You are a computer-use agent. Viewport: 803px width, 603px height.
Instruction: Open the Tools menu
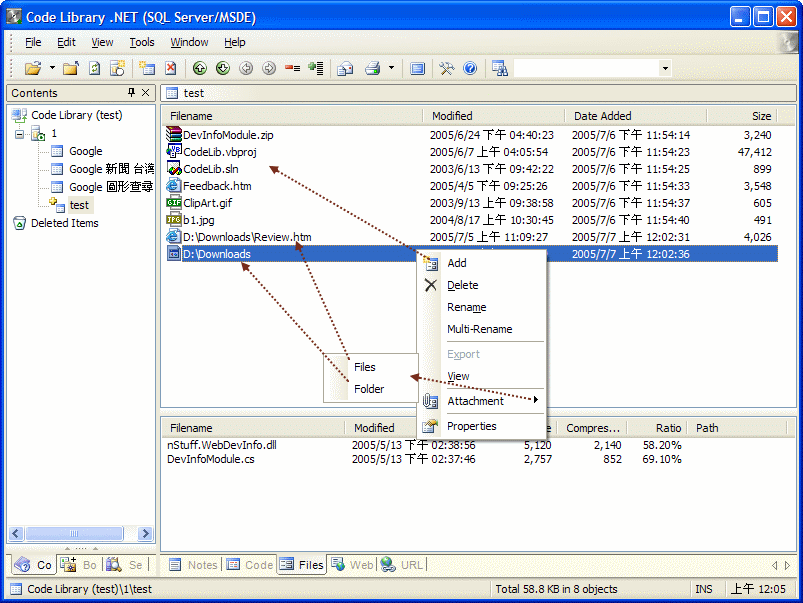(x=142, y=42)
